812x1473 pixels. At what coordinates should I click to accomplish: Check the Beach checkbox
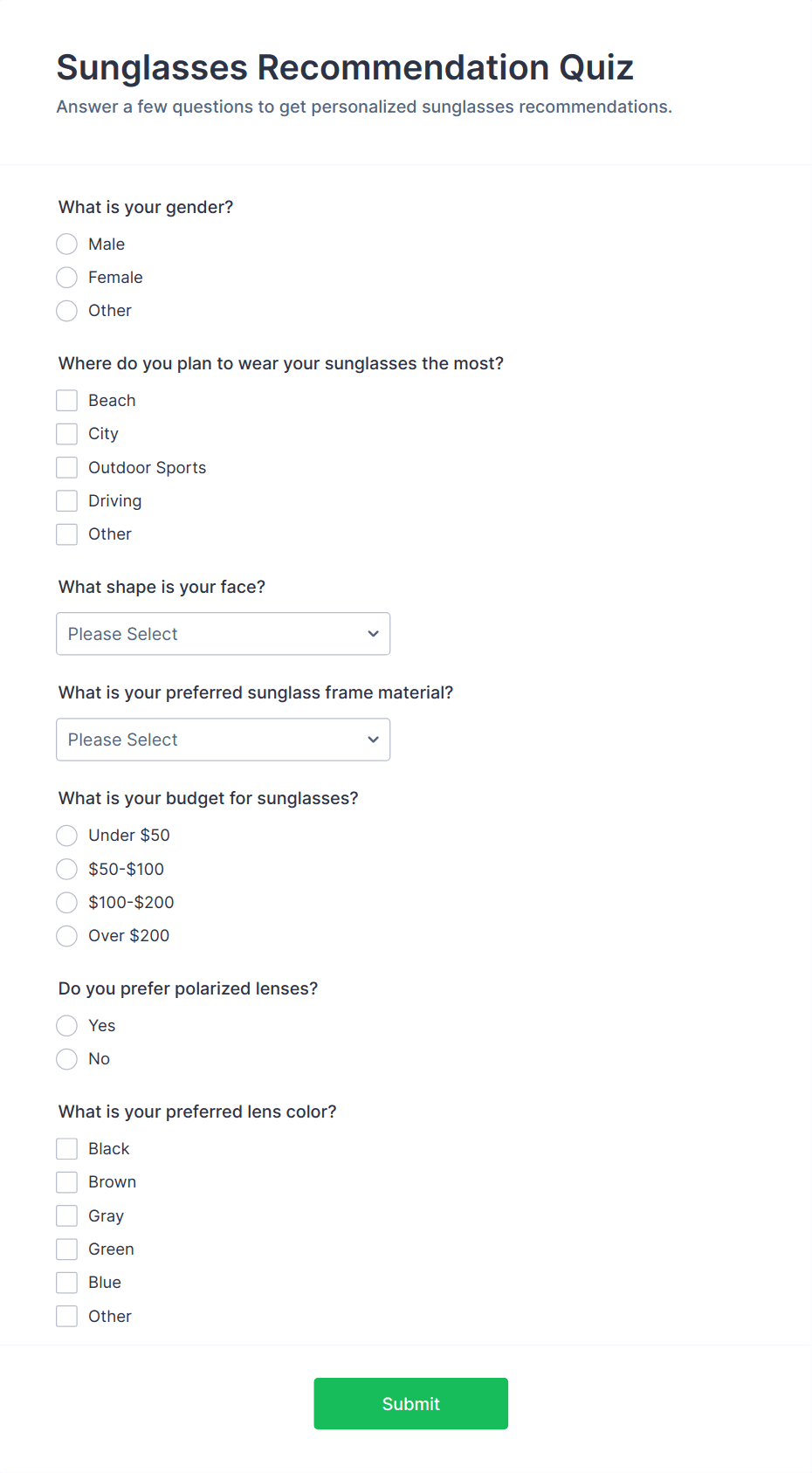click(66, 400)
